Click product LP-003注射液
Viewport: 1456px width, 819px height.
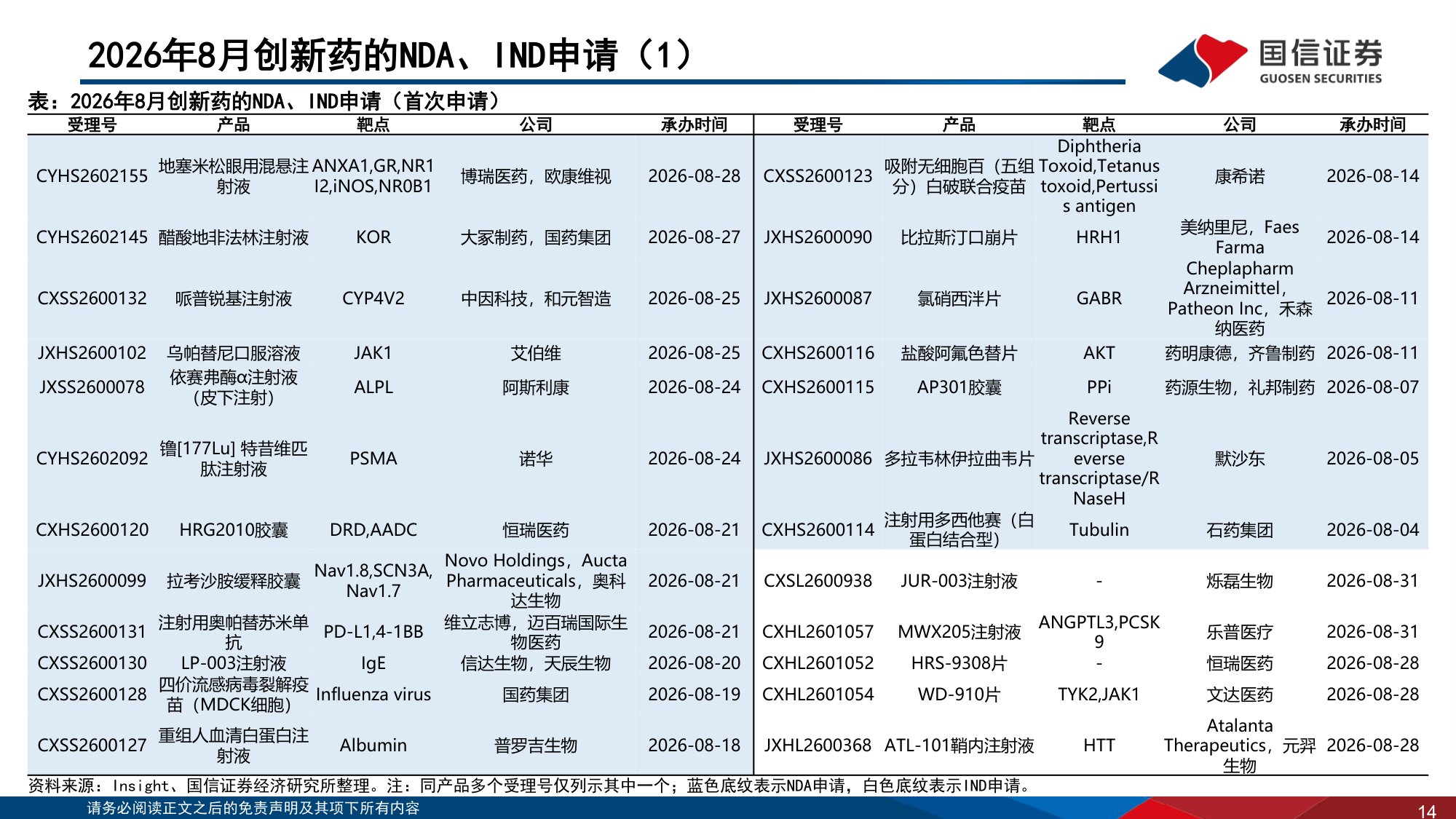click(234, 663)
